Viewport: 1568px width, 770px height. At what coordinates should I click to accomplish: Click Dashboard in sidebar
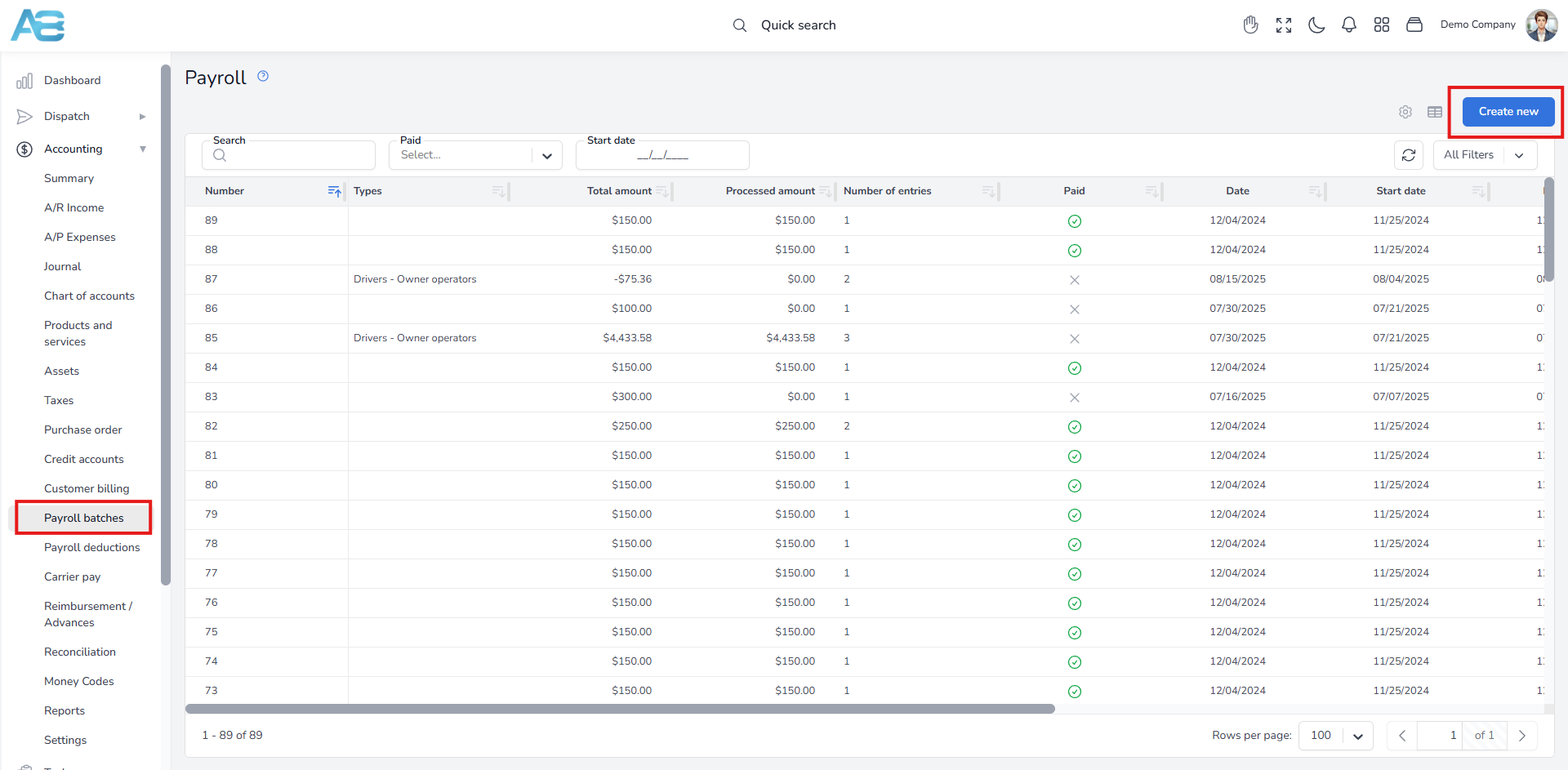72,81
